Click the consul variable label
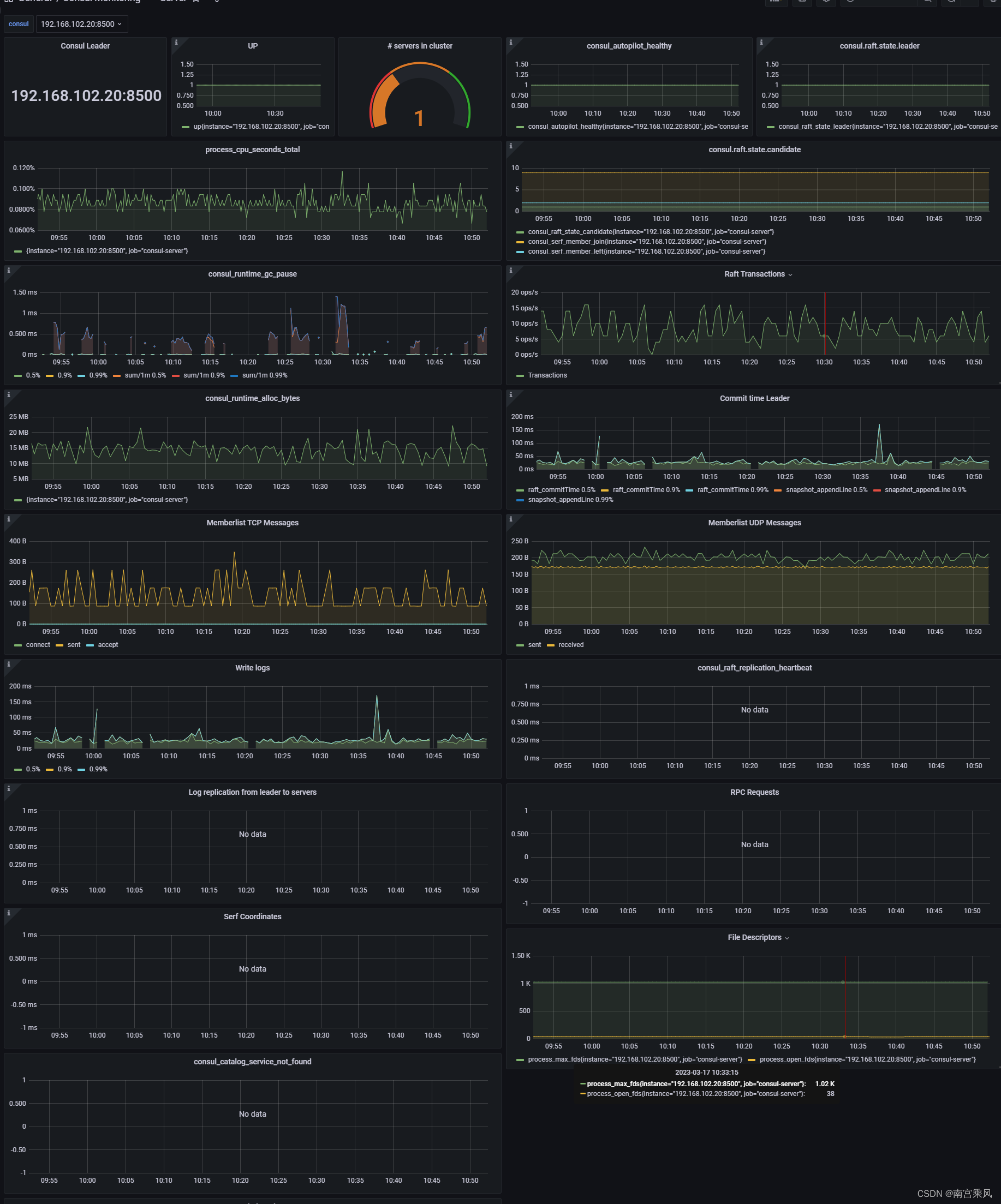 tap(19, 23)
